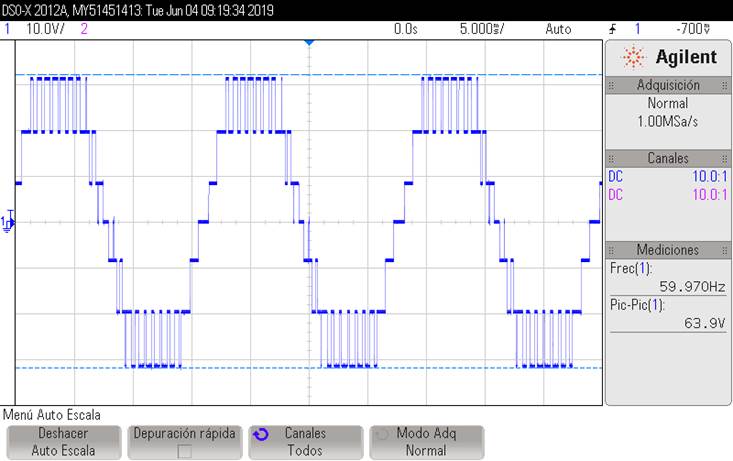Screen dimensions: 733x461
Task: Click the orange trigger time reference triangle
Action: click(309, 42)
